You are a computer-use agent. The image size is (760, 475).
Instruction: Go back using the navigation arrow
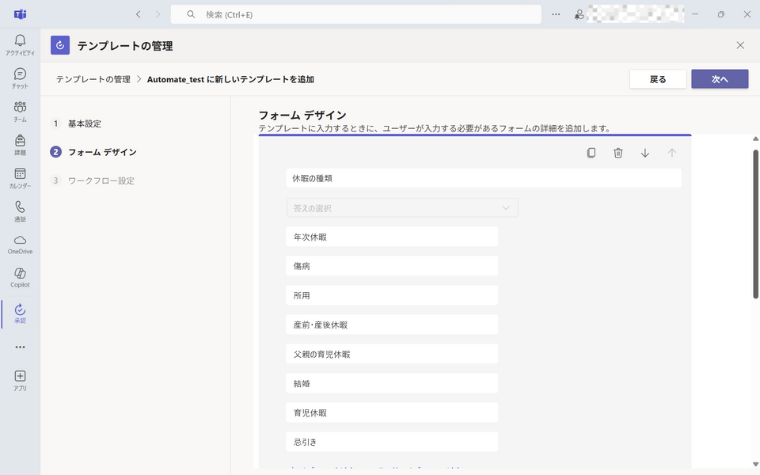138,15
